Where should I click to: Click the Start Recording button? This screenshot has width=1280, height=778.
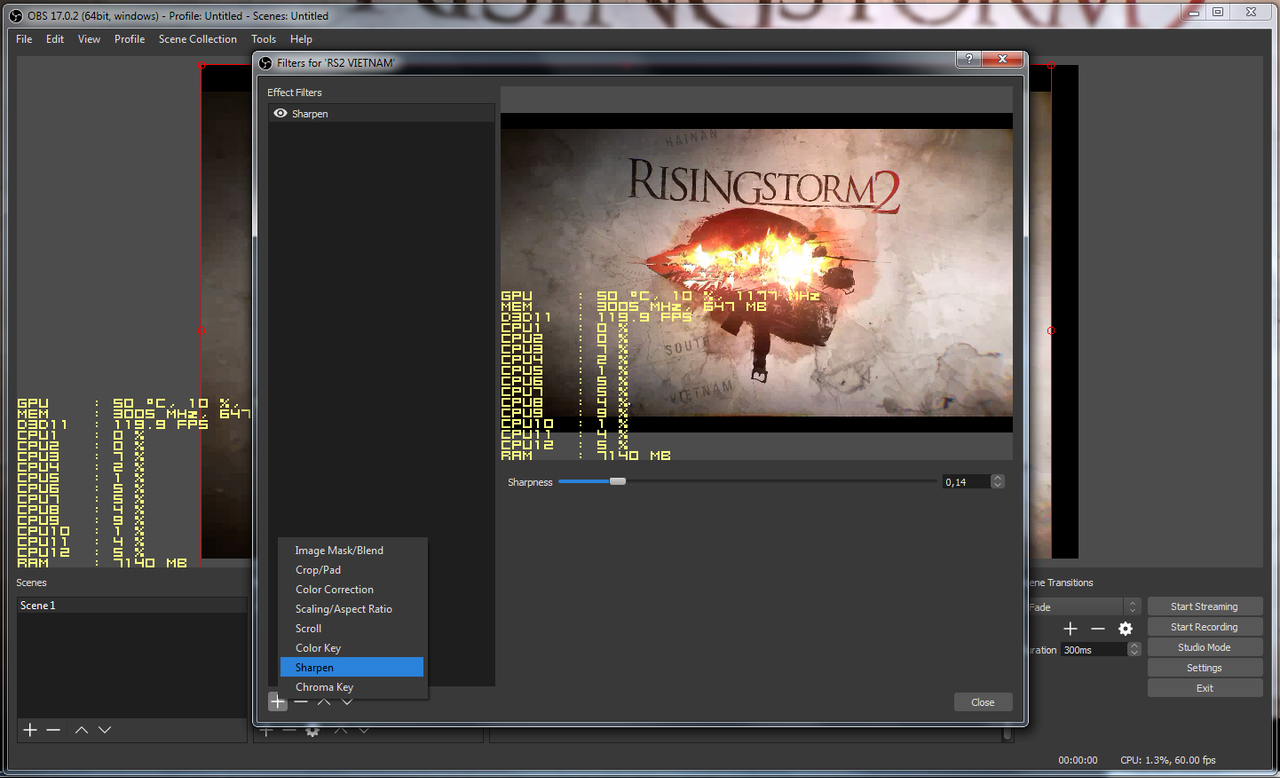(x=1204, y=627)
